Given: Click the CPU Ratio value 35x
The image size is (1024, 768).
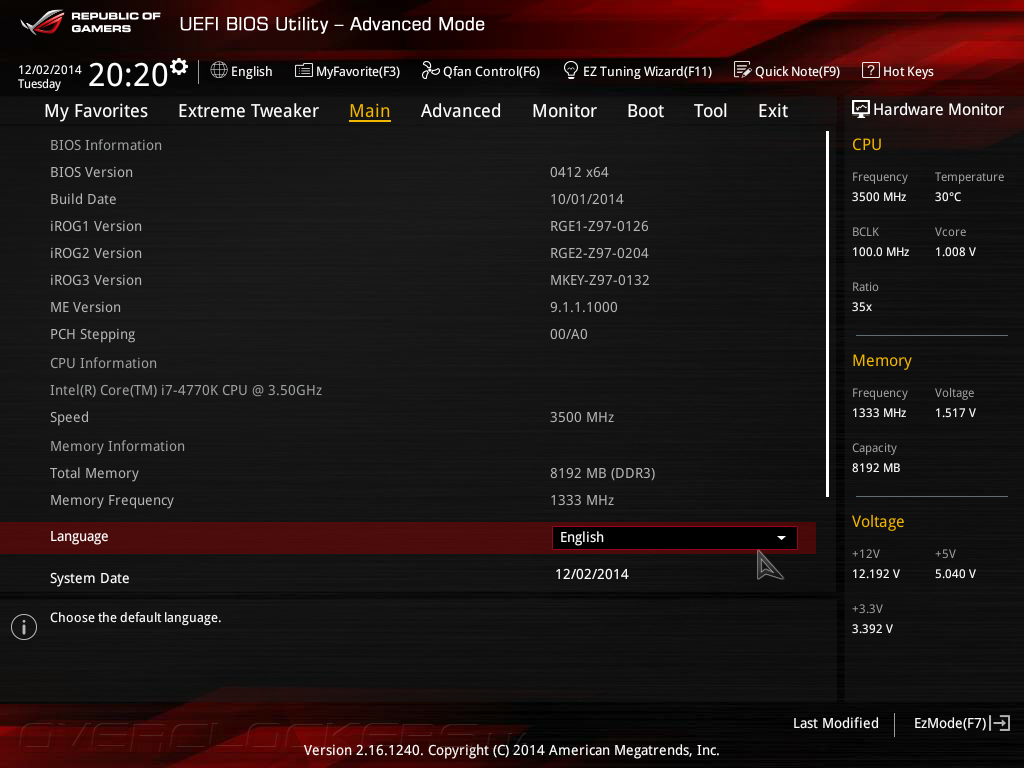Looking at the screenshot, I should pyautogui.click(x=861, y=306).
